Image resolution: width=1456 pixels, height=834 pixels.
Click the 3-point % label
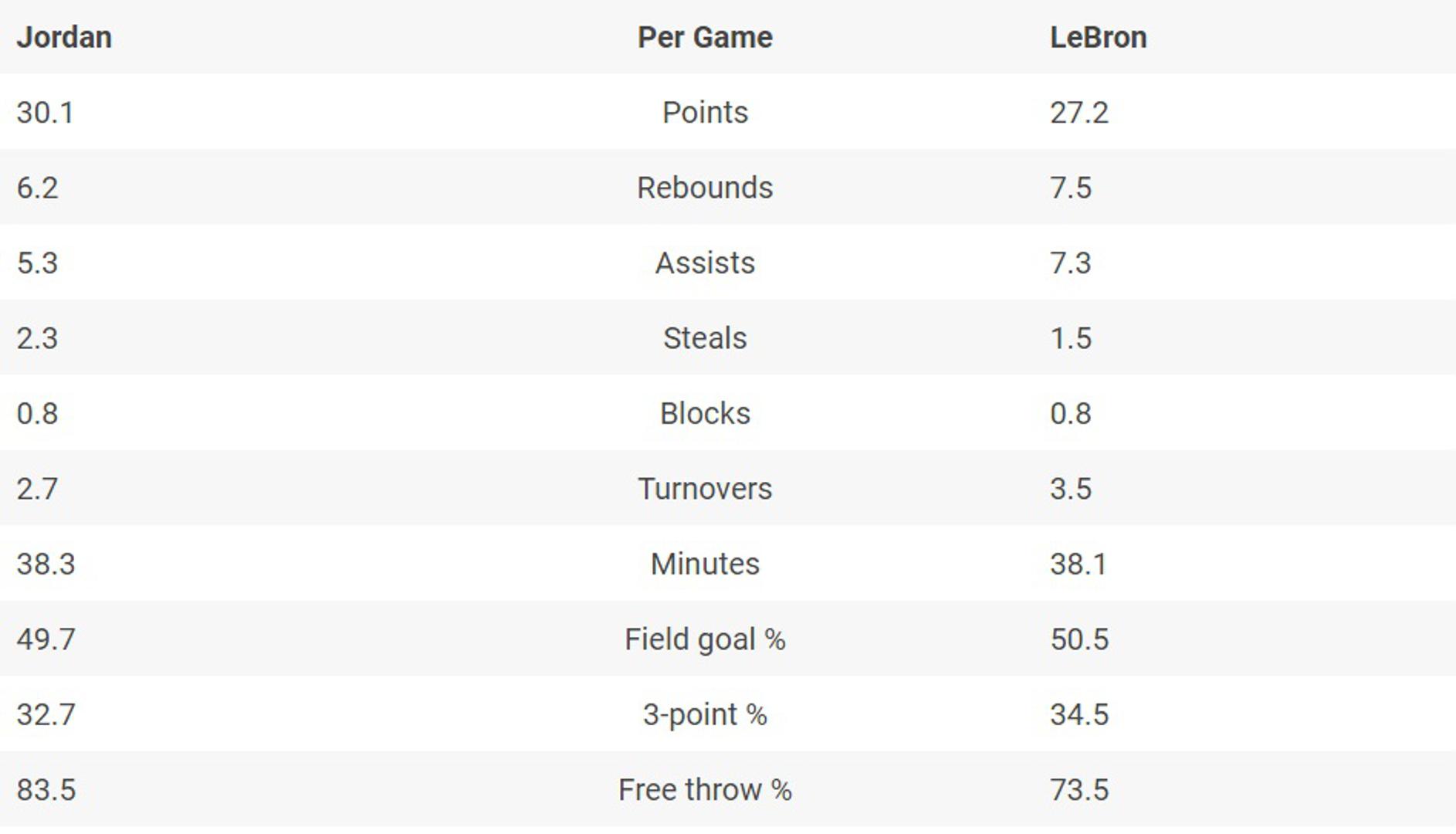click(705, 715)
